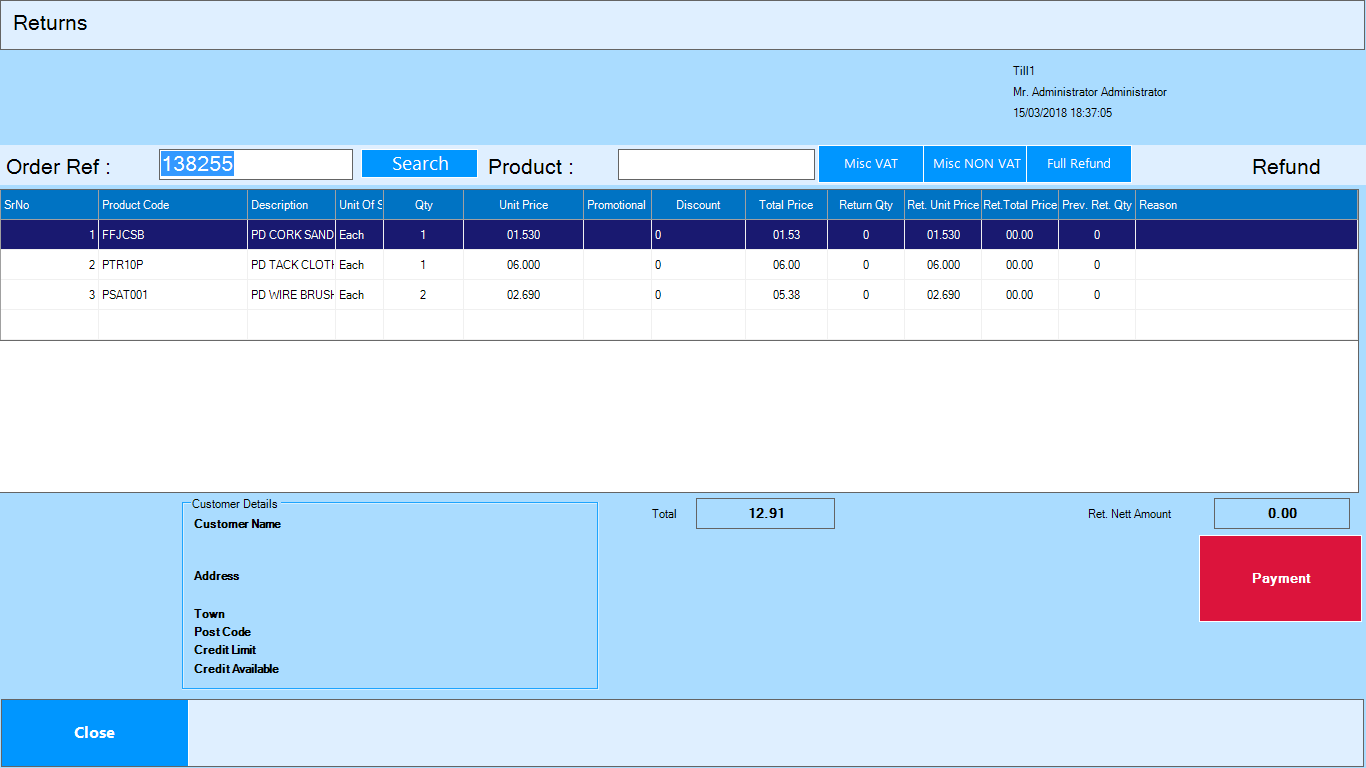
Task: Click the Unit Price column header
Action: (x=523, y=205)
